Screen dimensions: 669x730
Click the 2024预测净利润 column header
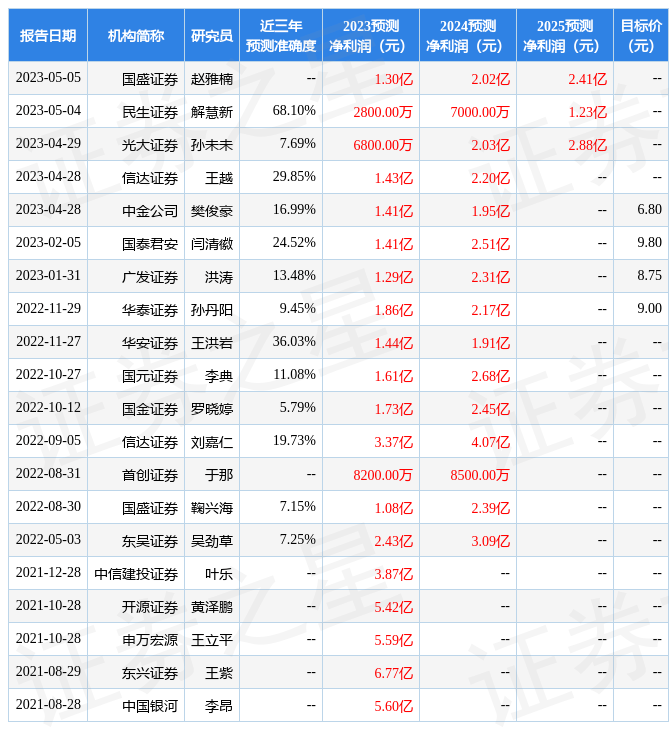pyautogui.click(x=468, y=35)
